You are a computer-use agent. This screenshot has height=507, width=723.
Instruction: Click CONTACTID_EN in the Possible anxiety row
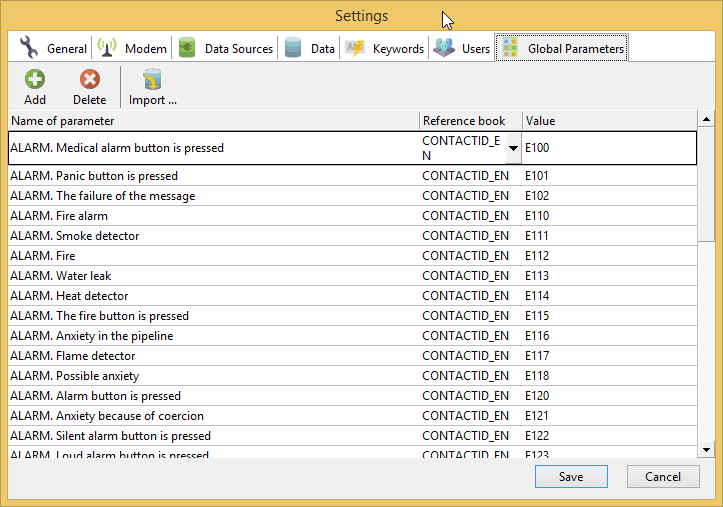tap(465, 376)
